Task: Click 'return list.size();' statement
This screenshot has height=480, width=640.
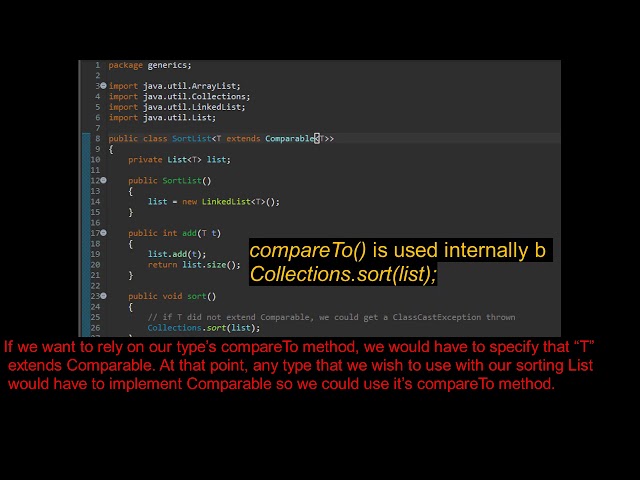Action: (194, 265)
